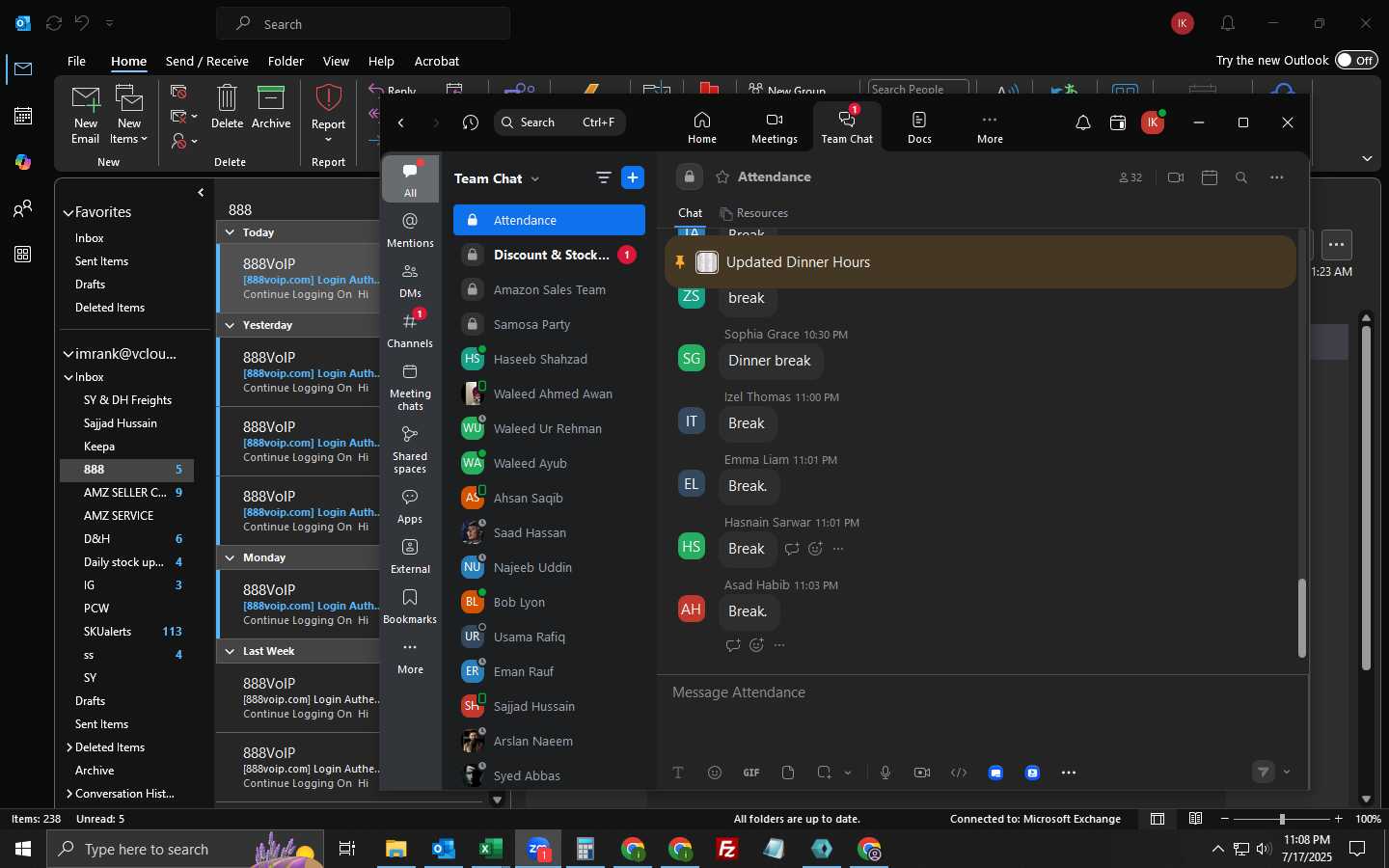Image resolution: width=1389 pixels, height=868 pixels.
Task: Expand Conversation History folder in Outlook
Action: 69,794
